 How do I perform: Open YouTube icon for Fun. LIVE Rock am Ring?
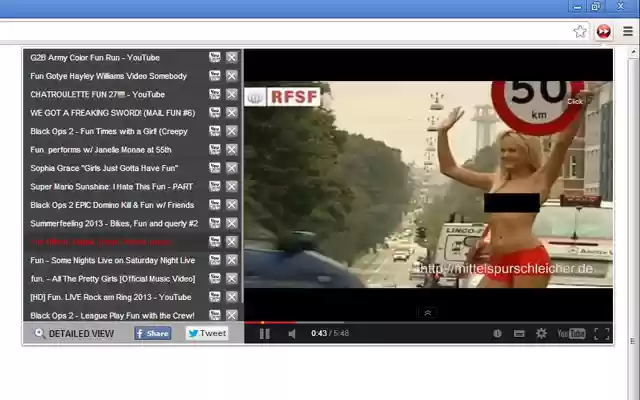click(215, 297)
